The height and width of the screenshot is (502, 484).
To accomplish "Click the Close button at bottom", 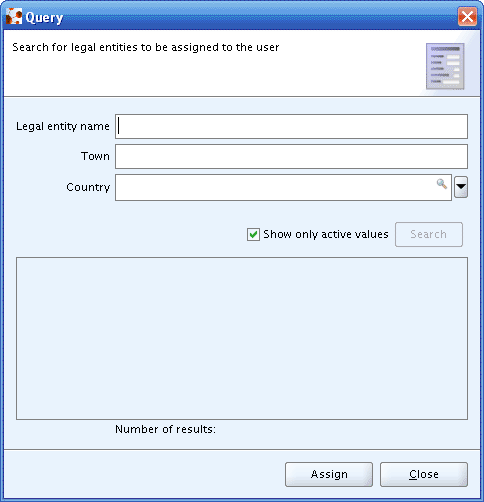I will [424, 474].
